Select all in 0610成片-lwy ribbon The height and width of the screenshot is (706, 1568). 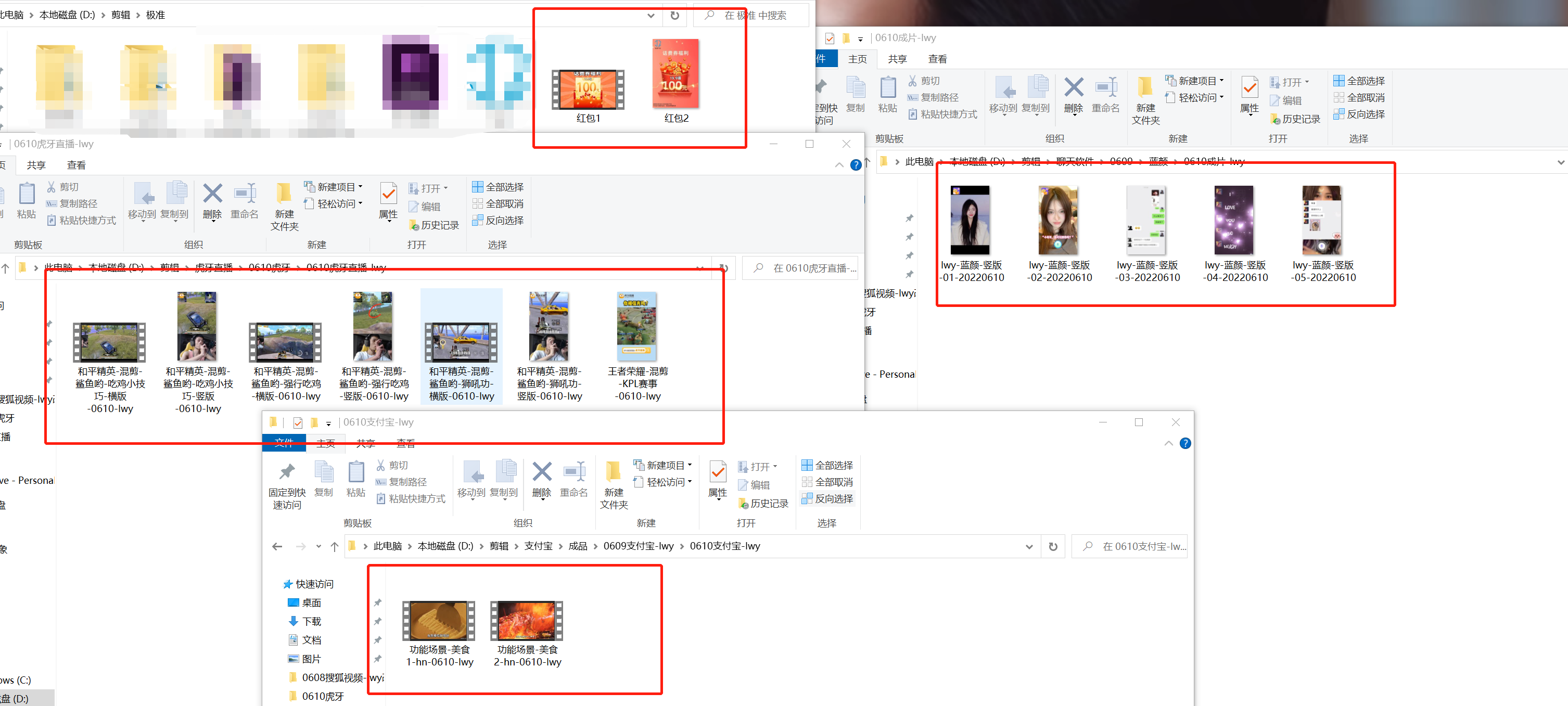1359,81
